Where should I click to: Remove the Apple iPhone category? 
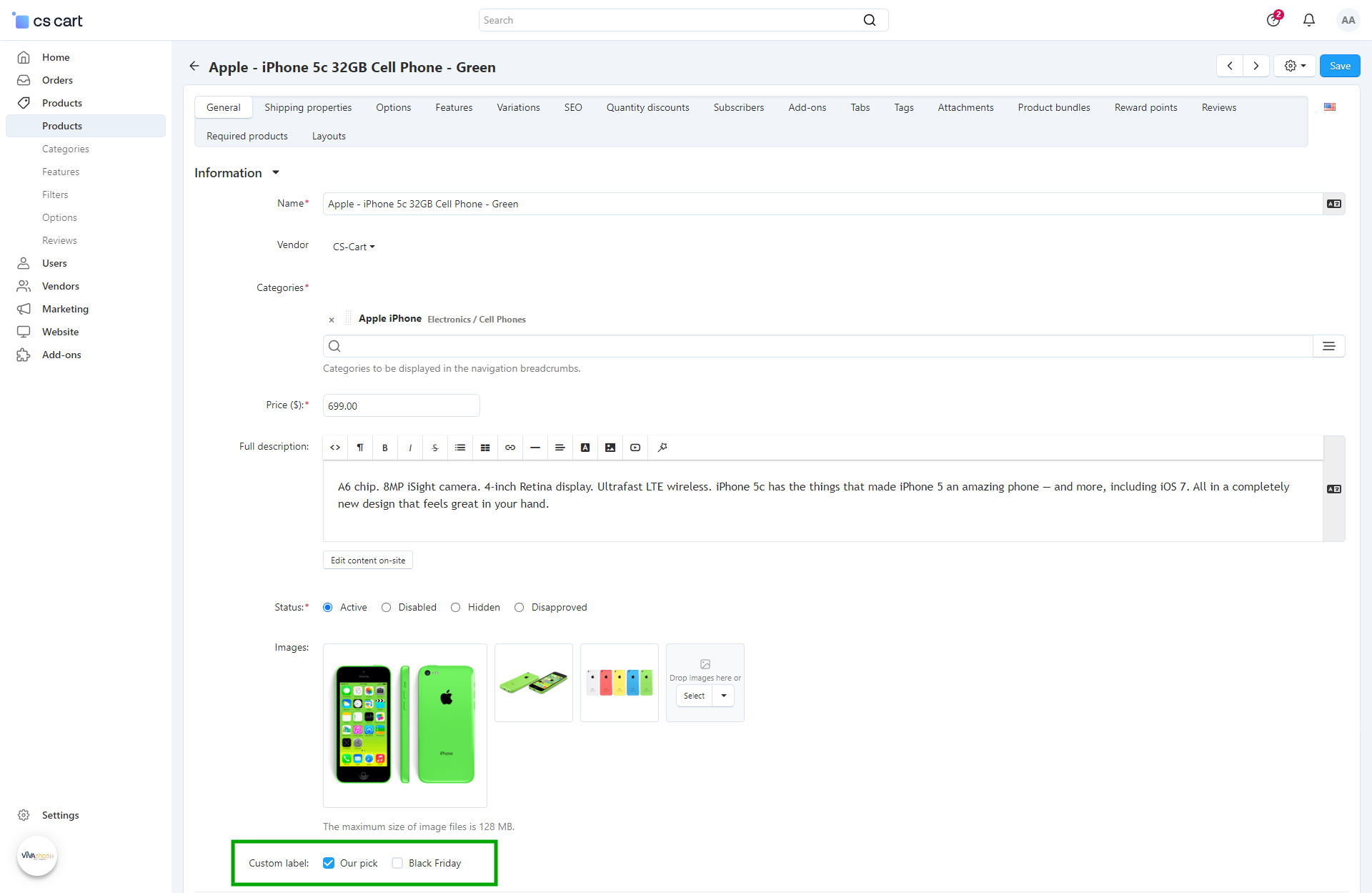[x=332, y=320]
